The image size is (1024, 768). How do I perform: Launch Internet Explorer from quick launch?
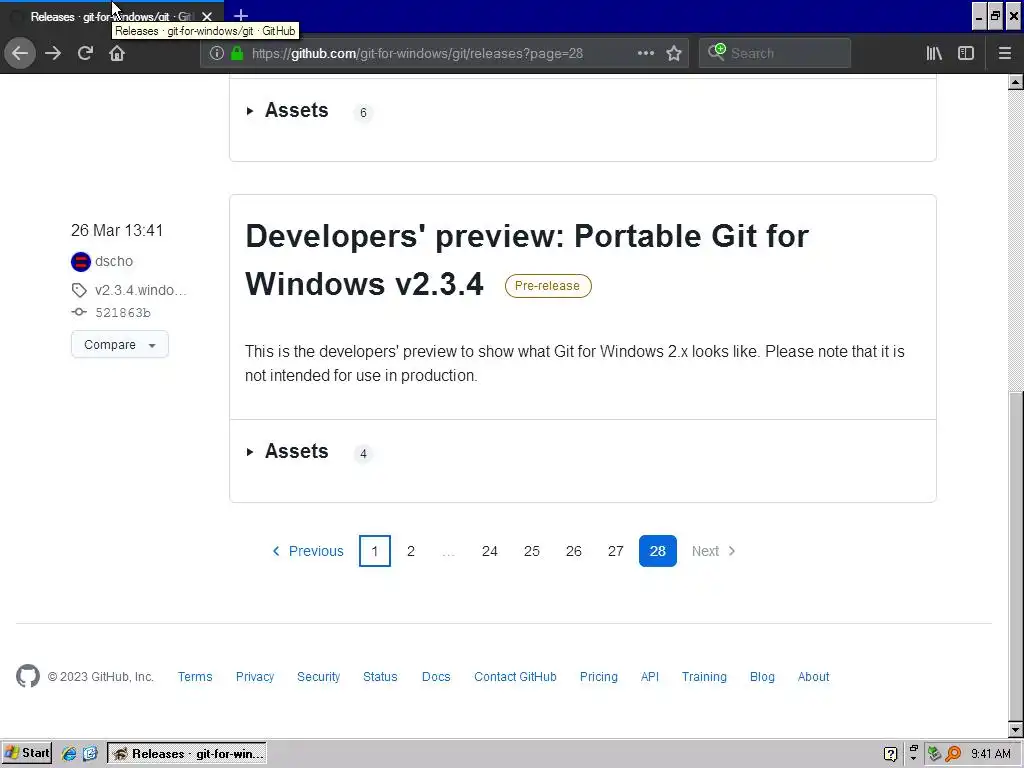pos(69,754)
